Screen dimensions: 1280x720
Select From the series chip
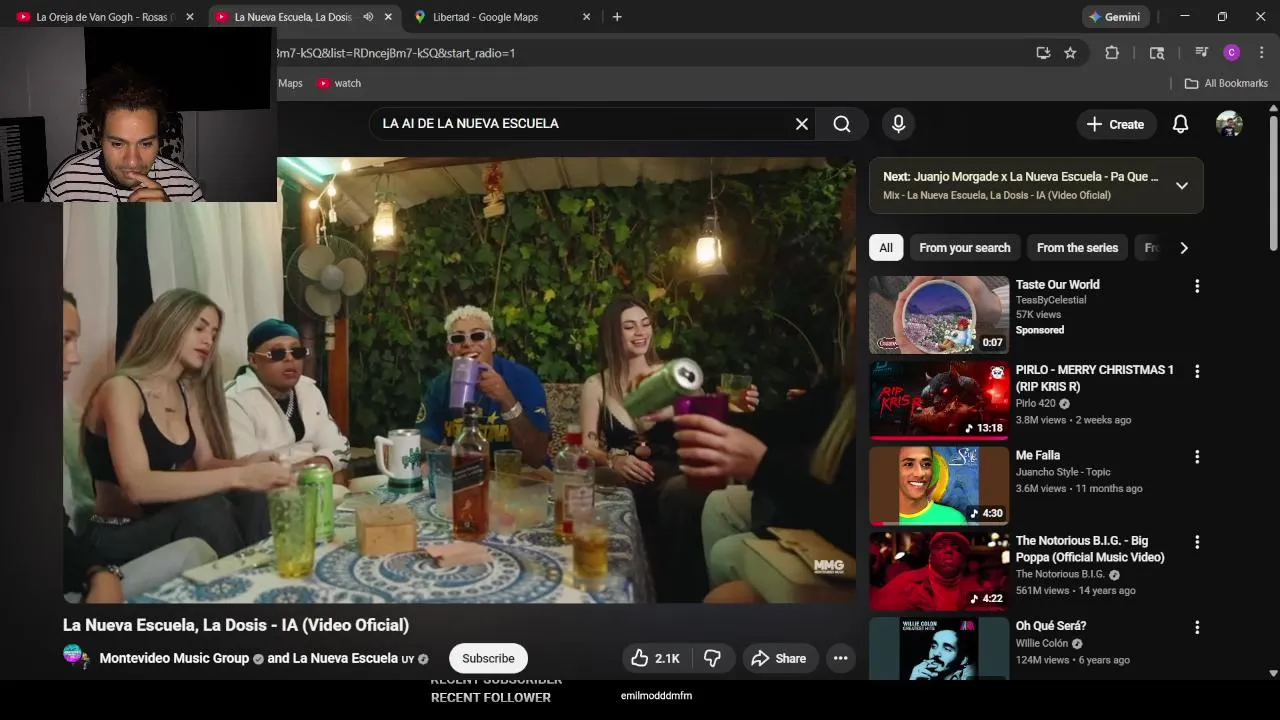[1077, 248]
